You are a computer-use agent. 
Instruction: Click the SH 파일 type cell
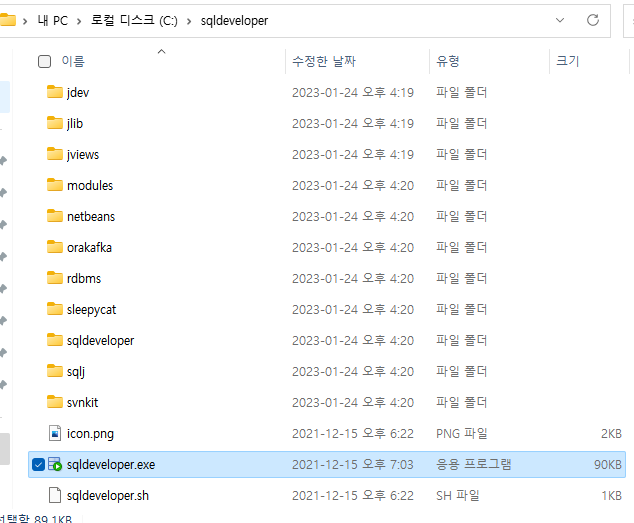[x=457, y=495]
